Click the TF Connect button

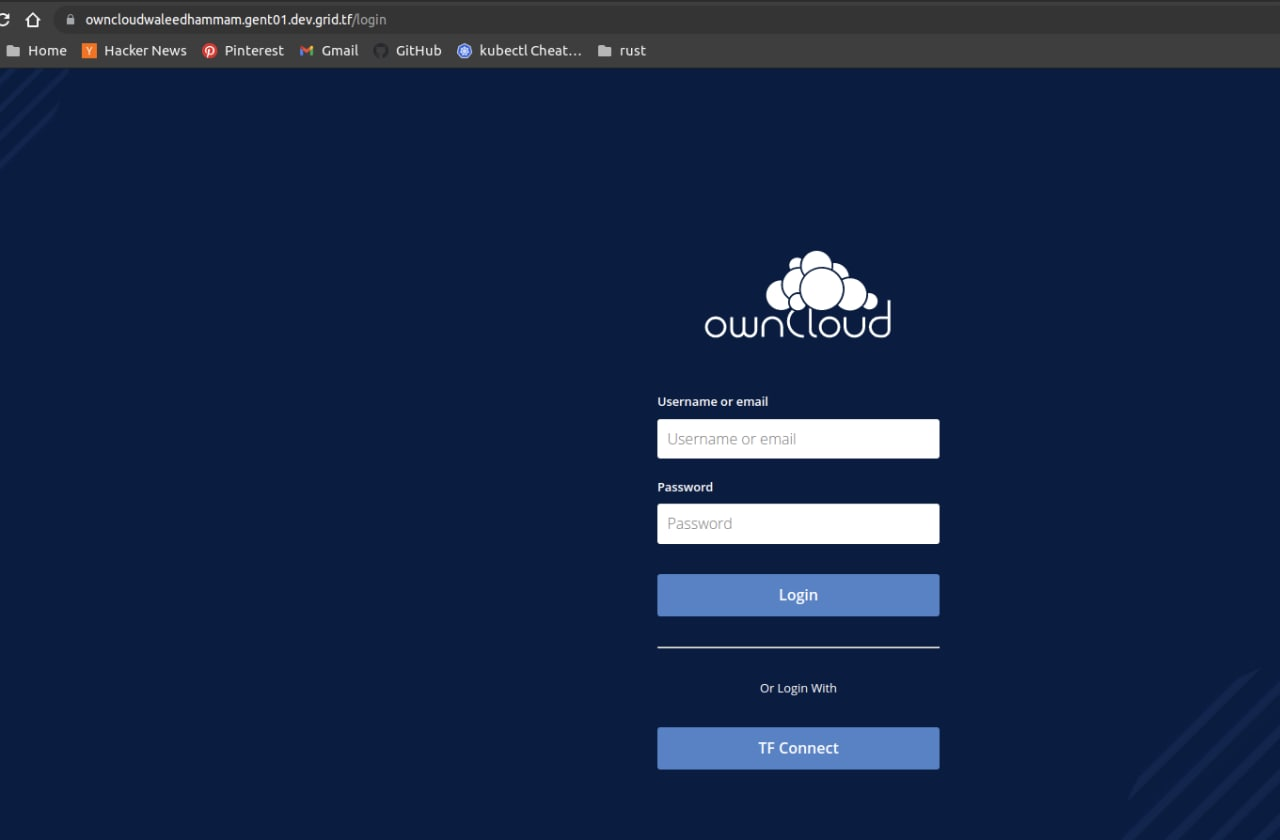tap(798, 748)
